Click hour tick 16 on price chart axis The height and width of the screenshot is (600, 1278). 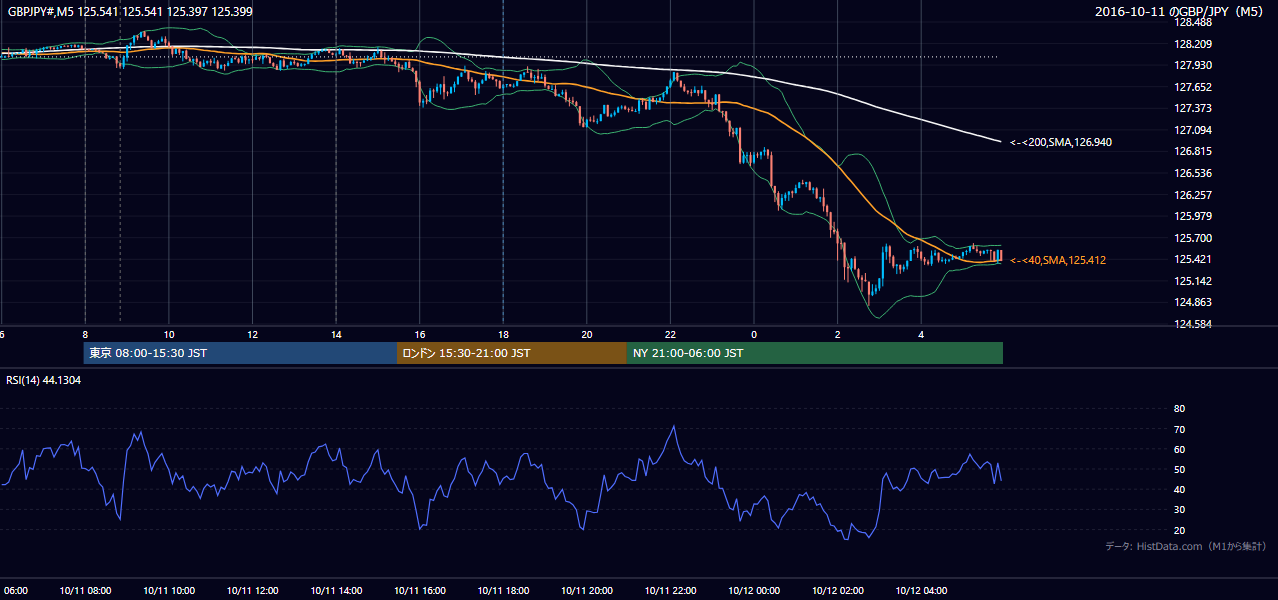click(x=419, y=334)
